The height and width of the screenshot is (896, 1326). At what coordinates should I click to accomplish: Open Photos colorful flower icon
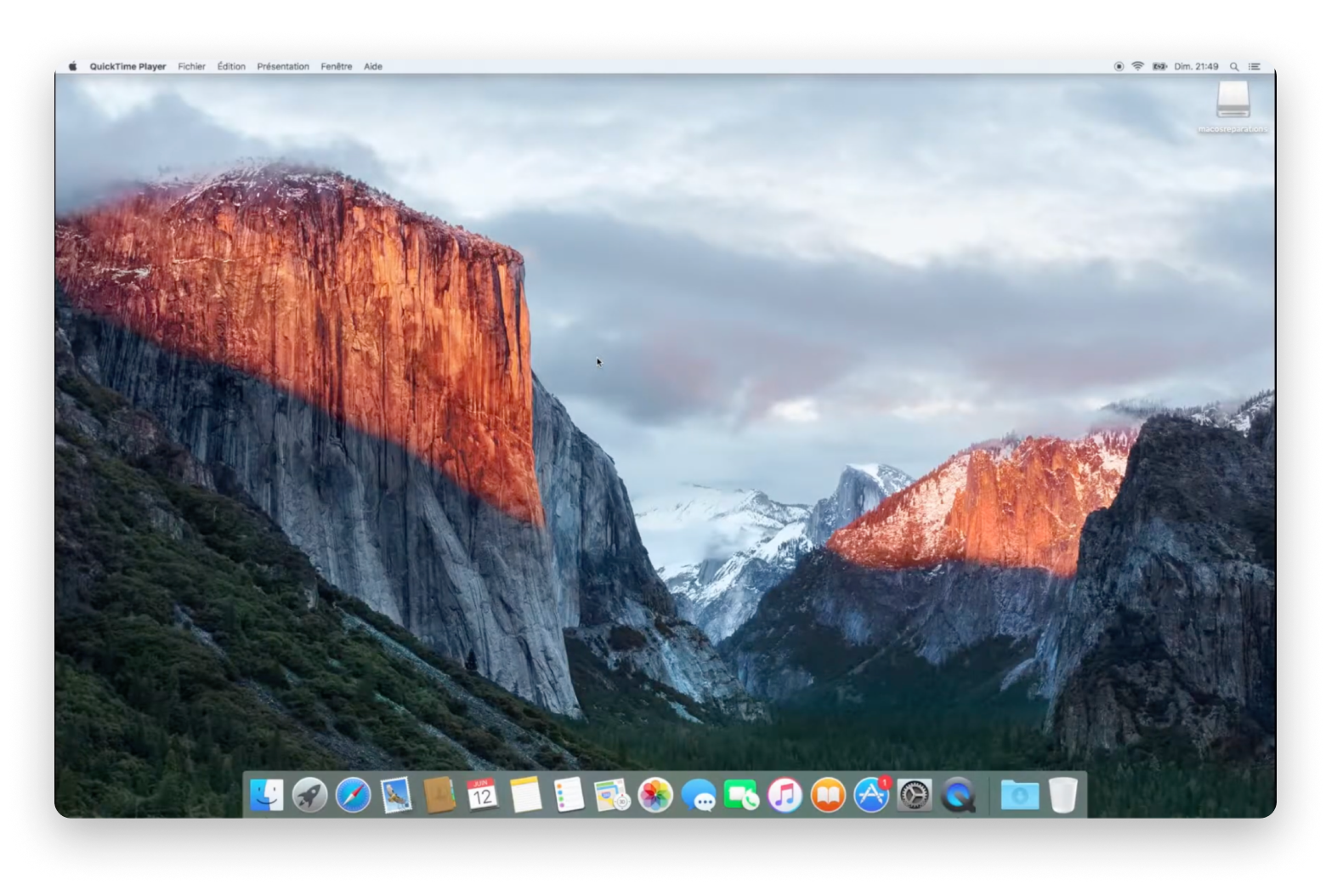pyautogui.click(x=655, y=796)
